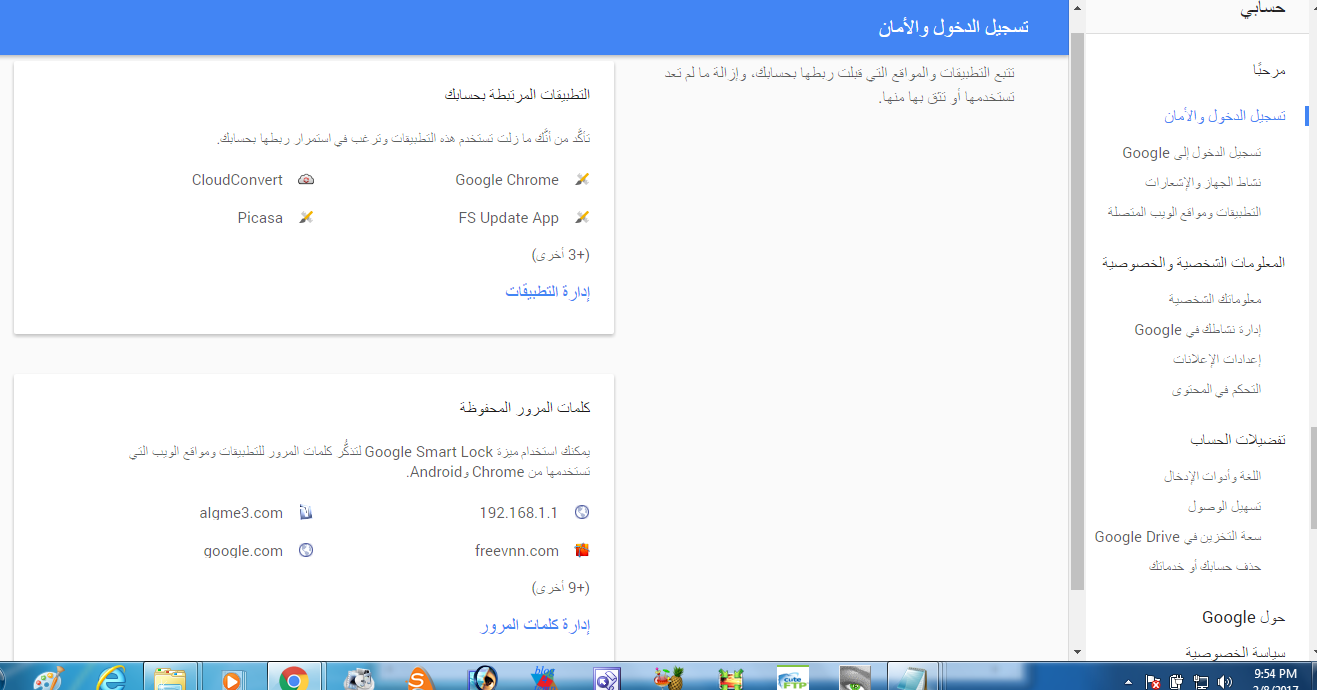Switch to Google Chrome taskbar button
The image size is (1317, 690).
pos(293,678)
